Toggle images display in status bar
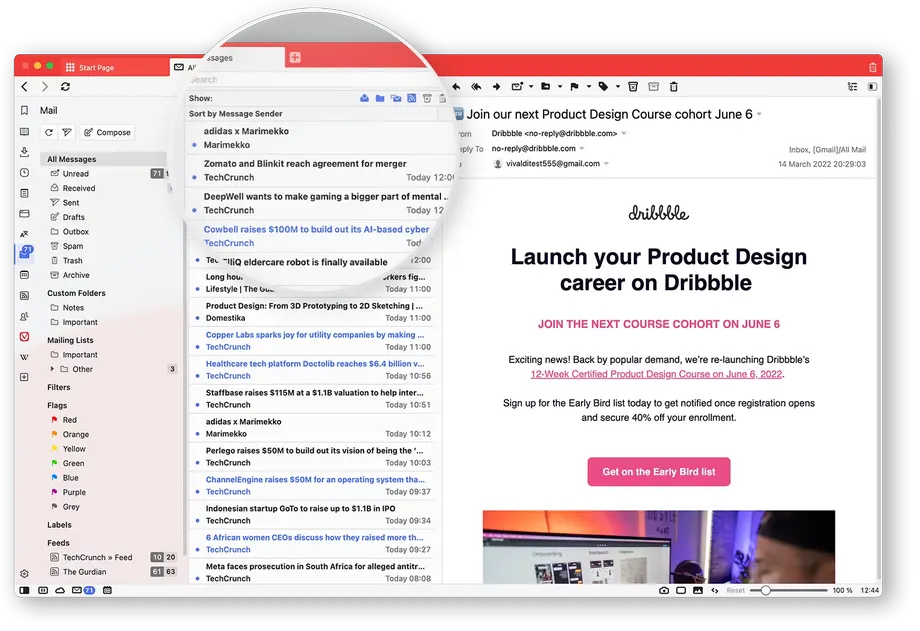 point(698,590)
